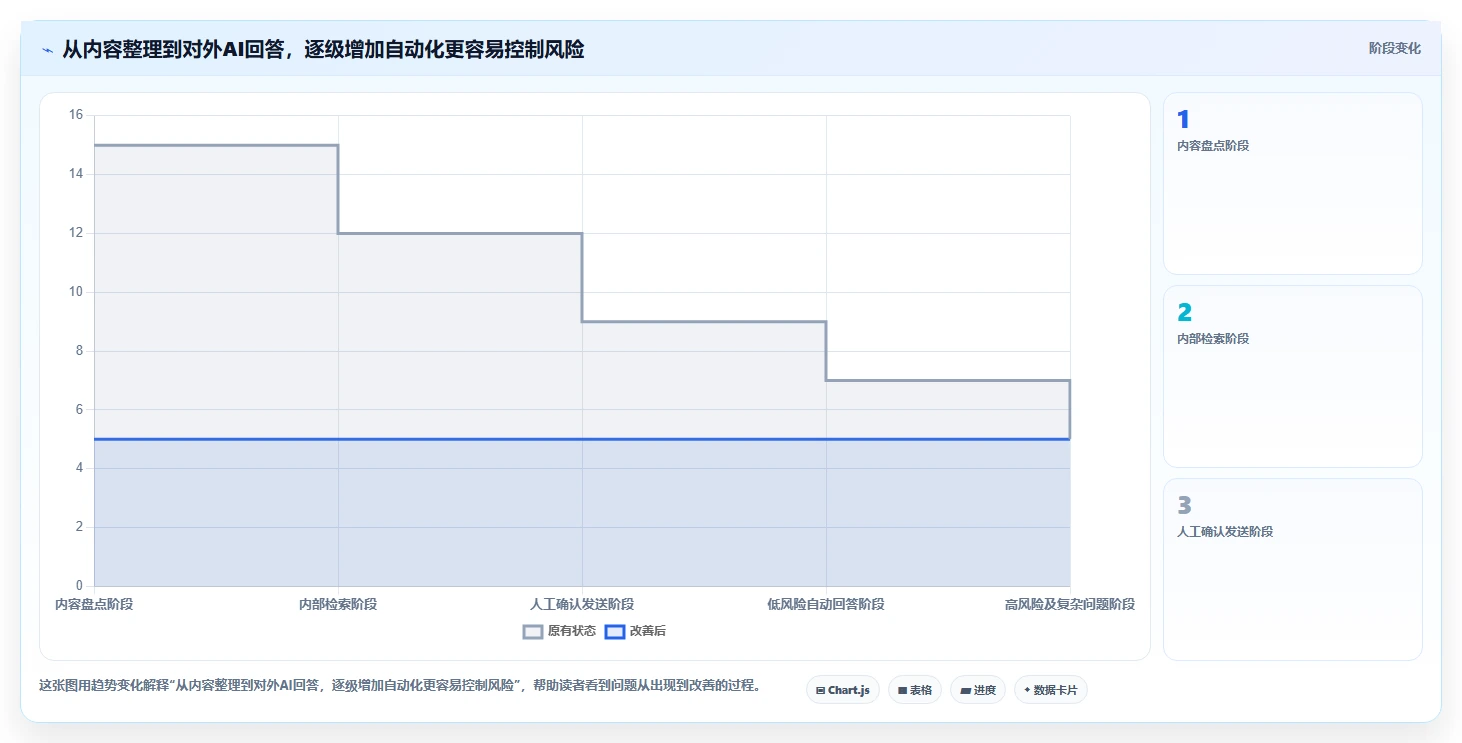Click the gray 原有状态 legend swatch
Viewport: 1462px width, 743px height.
pos(533,631)
